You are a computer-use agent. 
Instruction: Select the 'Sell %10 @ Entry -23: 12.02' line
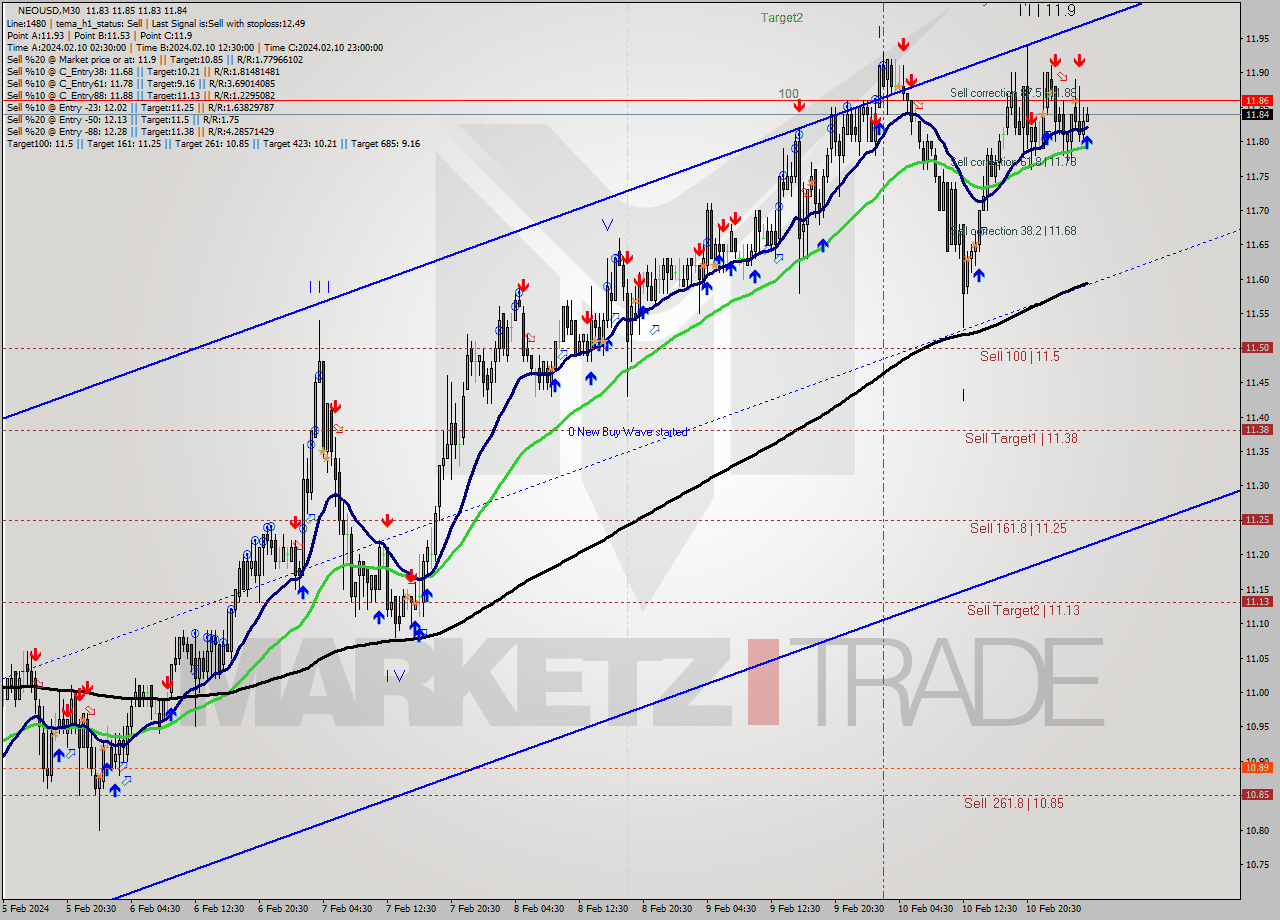click(x=140, y=107)
